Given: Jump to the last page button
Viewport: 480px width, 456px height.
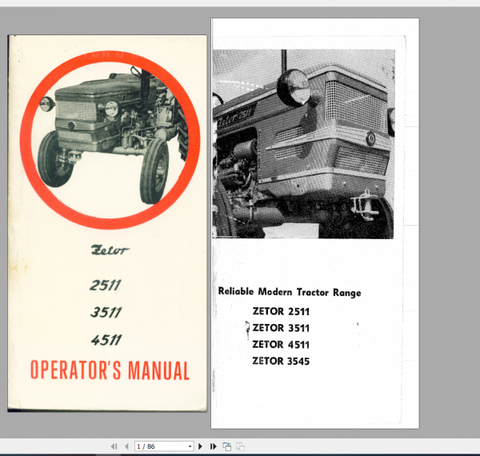Looking at the screenshot, I should (x=213, y=446).
